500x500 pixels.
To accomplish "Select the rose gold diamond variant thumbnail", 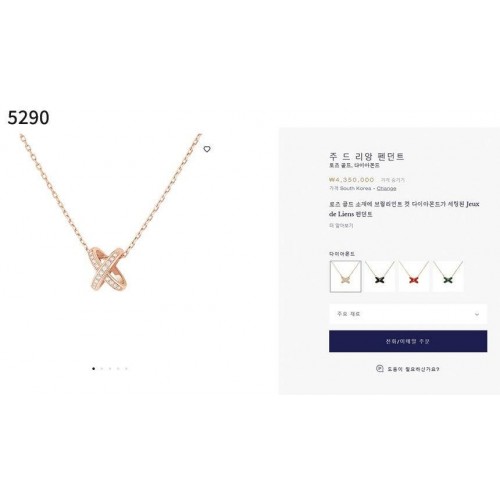I will (x=345, y=276).
